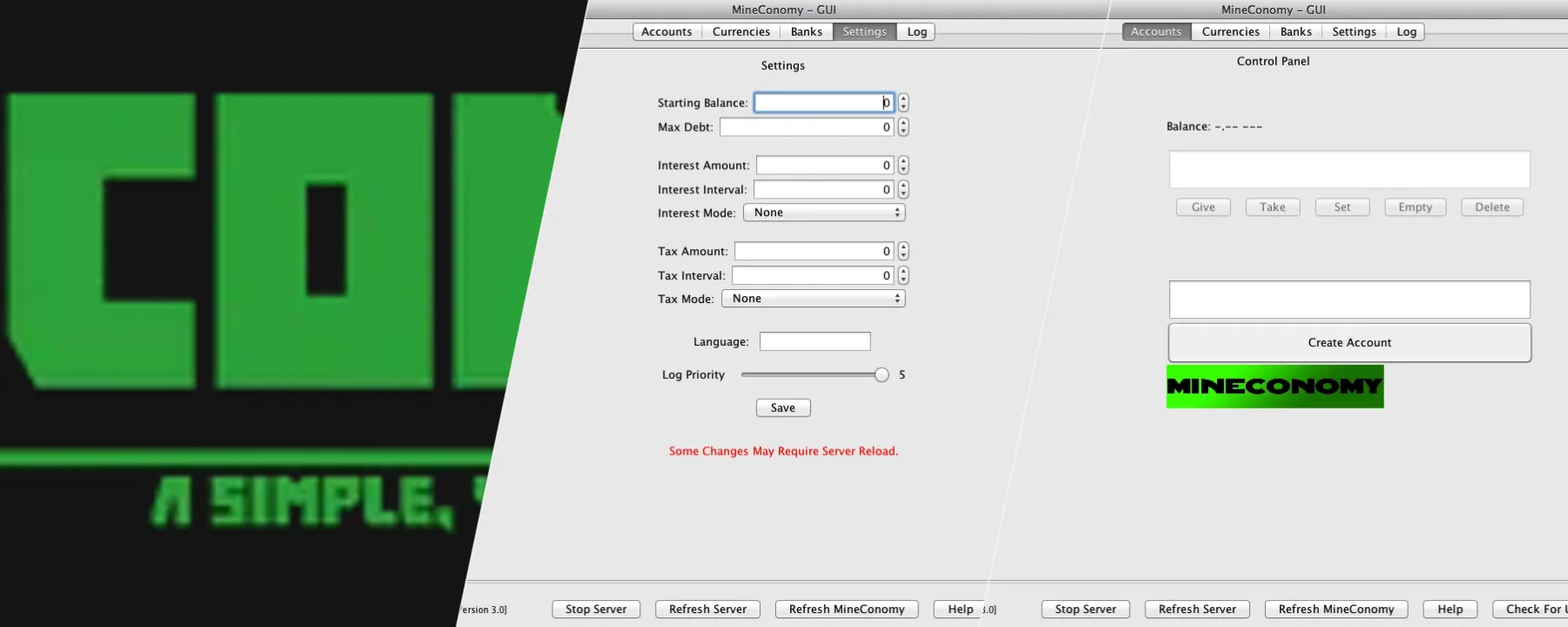Click the Empty account button
The height and width of the screenshot is (627, 1568).
pos(1416,207)
